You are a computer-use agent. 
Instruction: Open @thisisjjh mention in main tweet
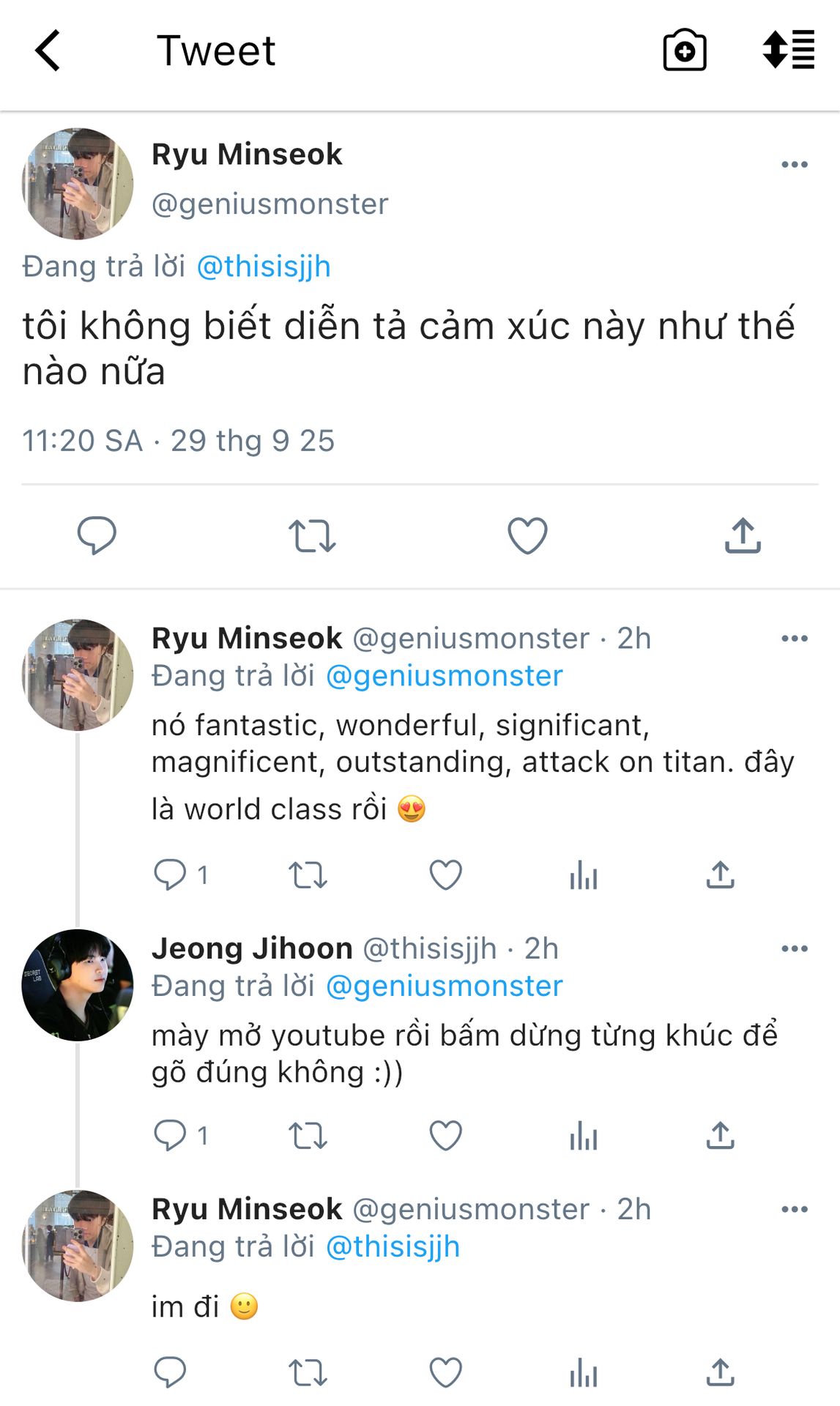click(264, 267)
